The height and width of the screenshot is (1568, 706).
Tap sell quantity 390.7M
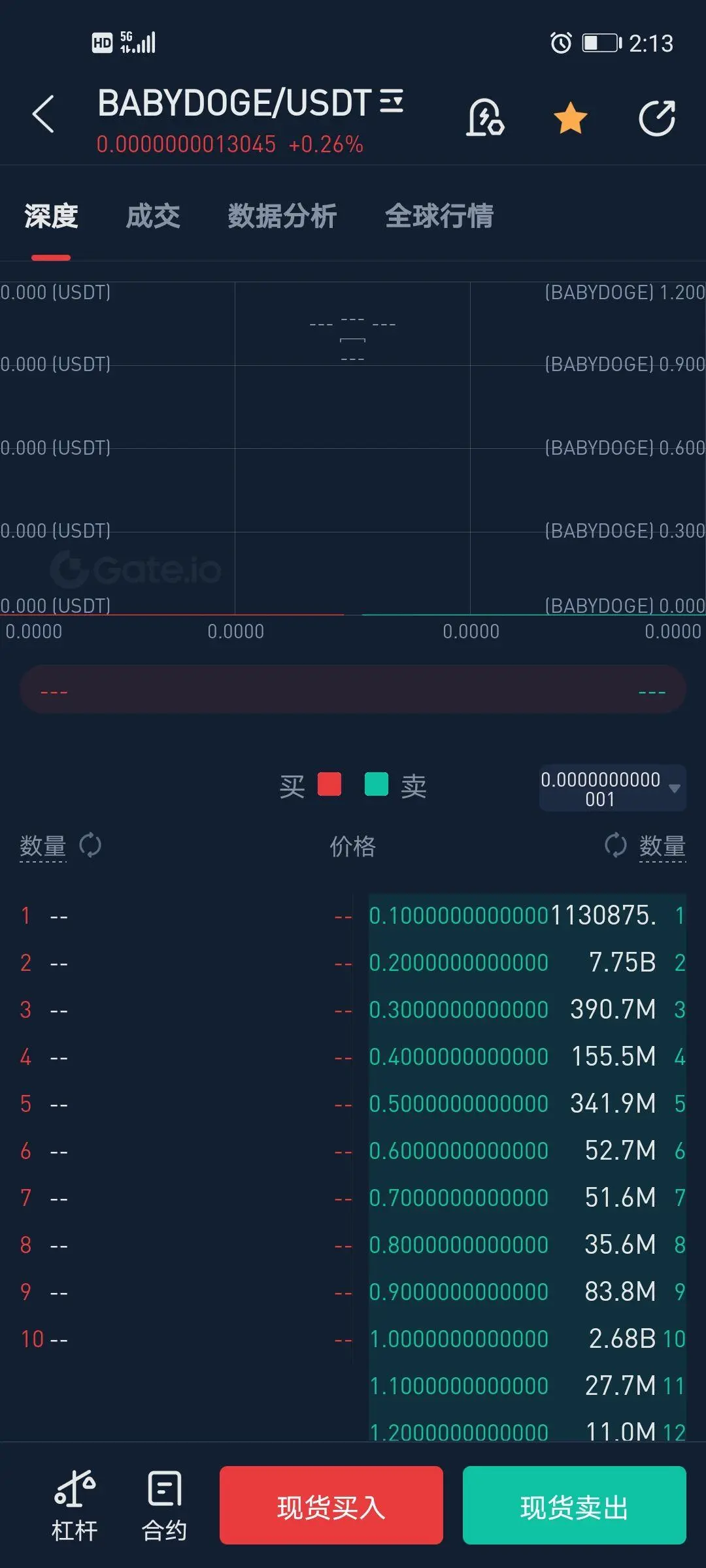[x=613, y=1009]
